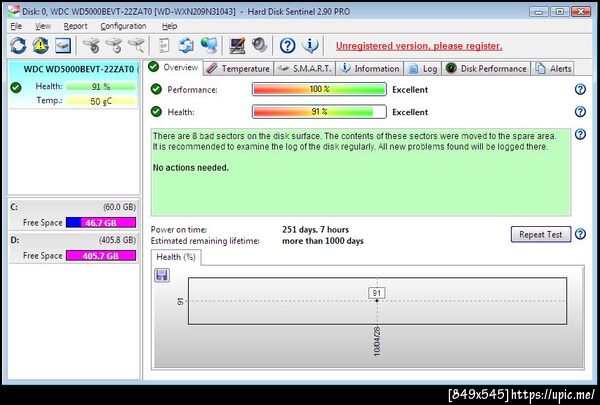The width and height of the screenshot is (600, 405).
Task: Select the C: (60.0 GB) partition row
Action: [x=74, y=215]
